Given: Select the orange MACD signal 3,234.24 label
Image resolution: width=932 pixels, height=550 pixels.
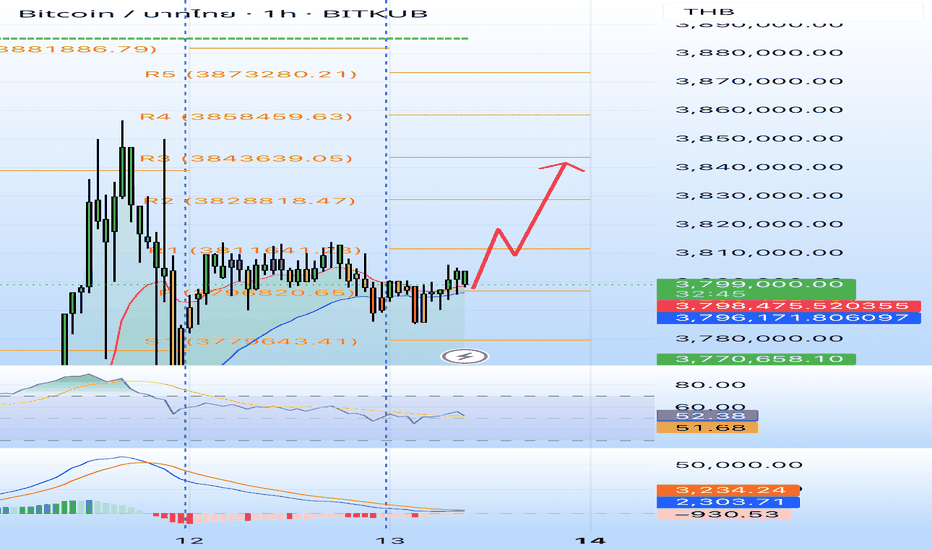Looking at the screenshot, I should [x=728, y=491].
